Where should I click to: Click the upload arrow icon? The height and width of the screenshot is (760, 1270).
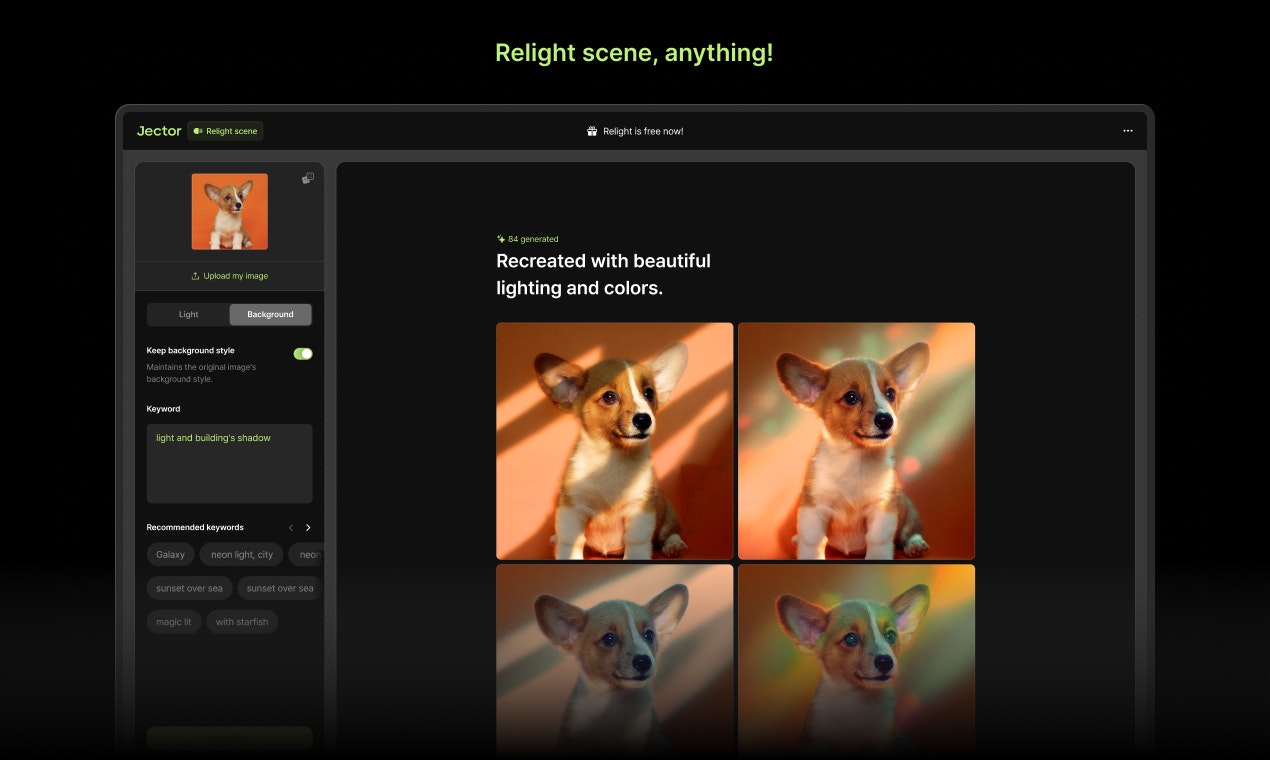[x=196, y=276]
